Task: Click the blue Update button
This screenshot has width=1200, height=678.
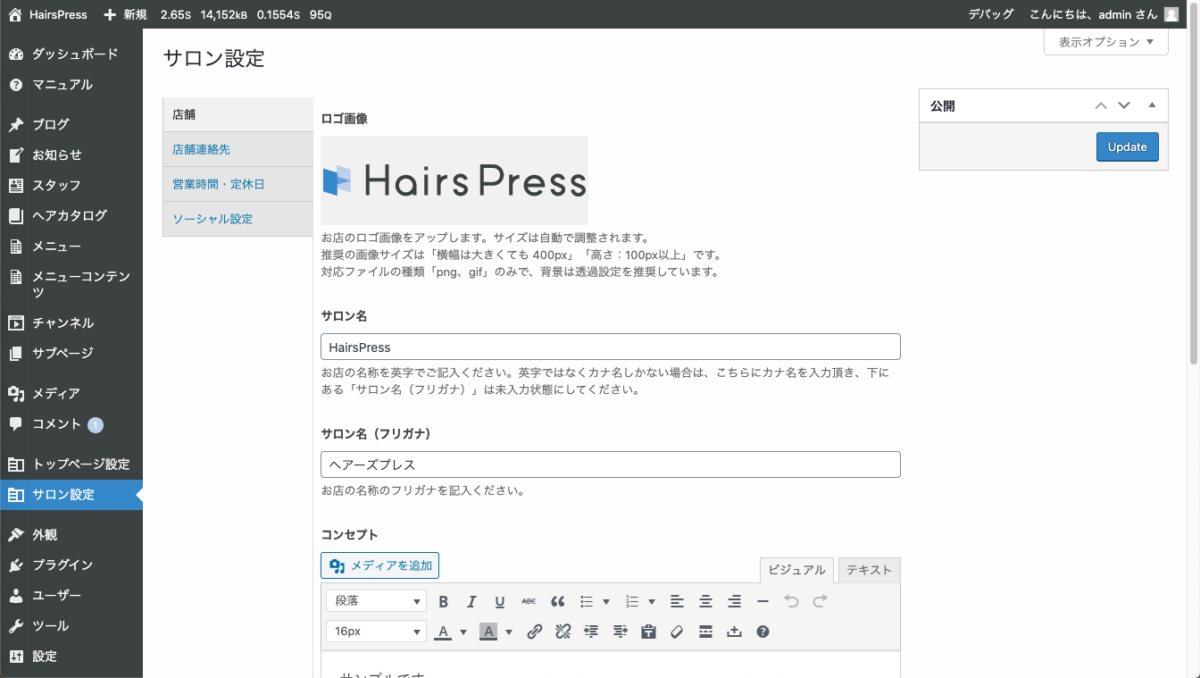Action: pyautogui.click(x=1127, y=147)
